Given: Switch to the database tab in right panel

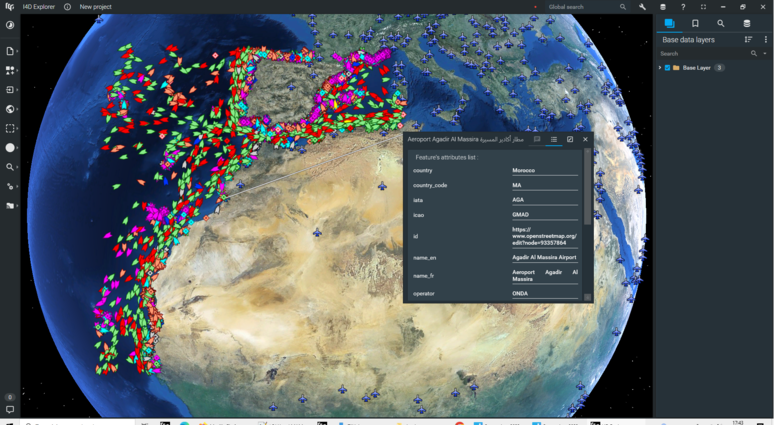Looking at the screenshot, I should click(x=746, y=23).
